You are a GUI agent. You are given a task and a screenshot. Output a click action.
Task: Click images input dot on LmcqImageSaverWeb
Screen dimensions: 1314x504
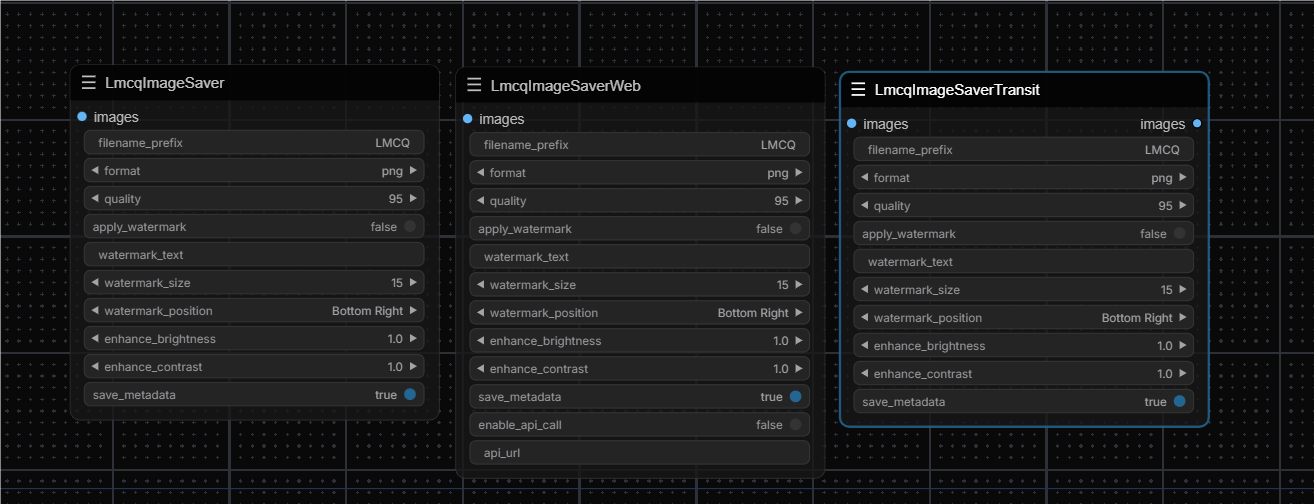point(467,119)
